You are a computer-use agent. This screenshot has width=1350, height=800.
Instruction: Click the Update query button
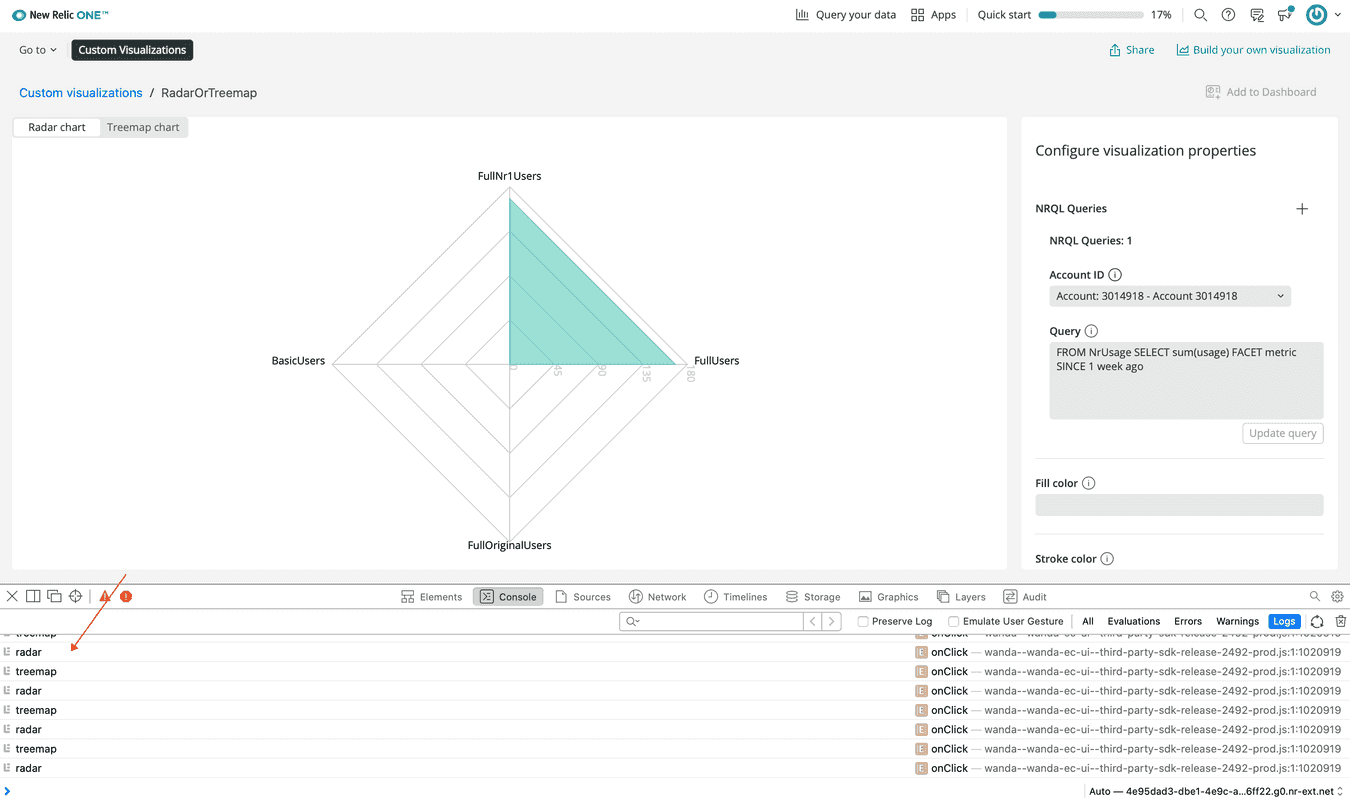(1283, 434)
